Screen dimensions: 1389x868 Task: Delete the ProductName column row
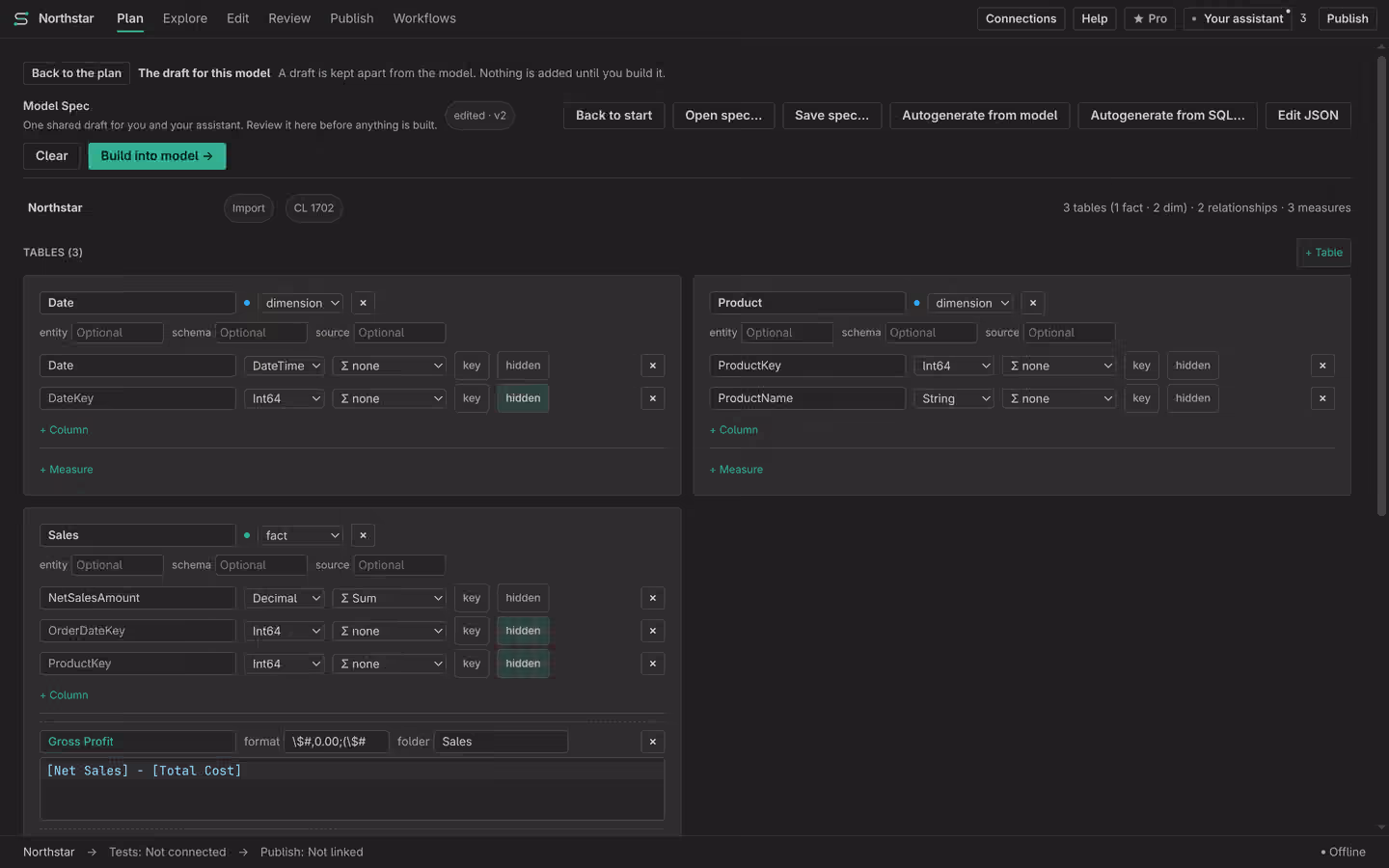click(x=1322, y=398)
